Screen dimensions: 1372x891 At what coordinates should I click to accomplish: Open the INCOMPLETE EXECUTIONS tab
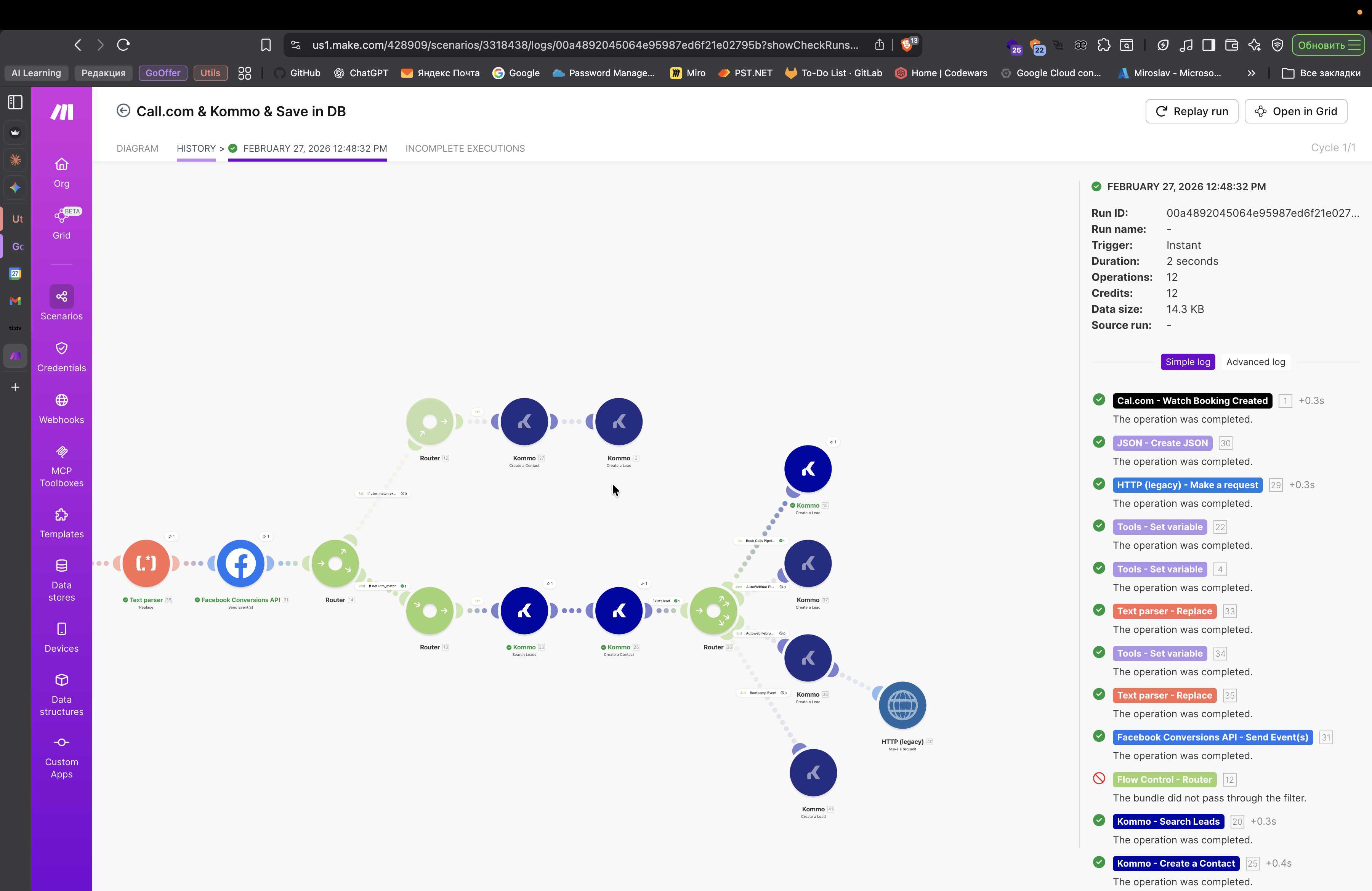click(465, 148)
